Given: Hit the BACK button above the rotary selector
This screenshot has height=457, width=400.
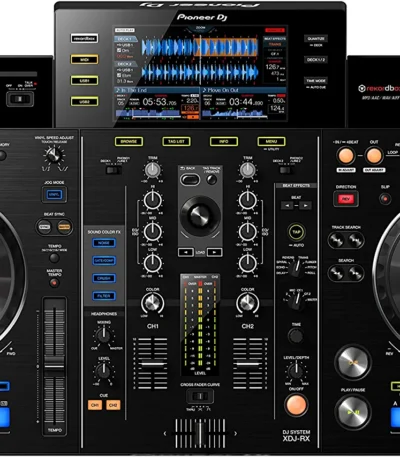Looking at the screenshot, I should point(190,179).
